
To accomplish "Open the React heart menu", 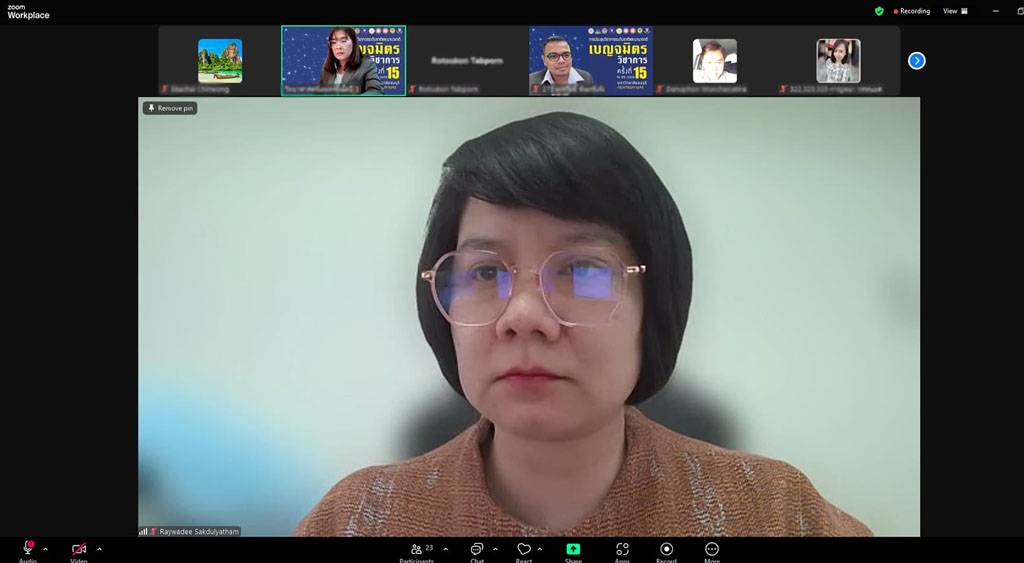I will click(x=524, y=549).
